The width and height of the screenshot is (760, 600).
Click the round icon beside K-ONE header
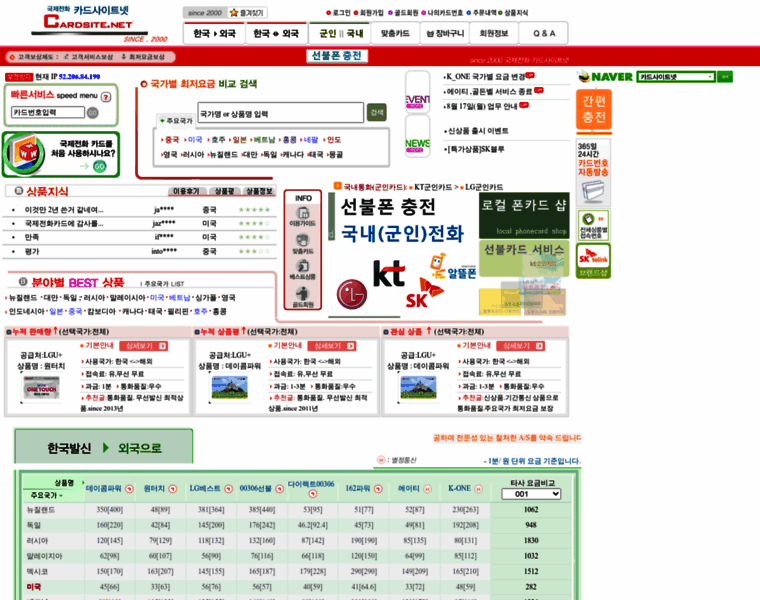point(478,489)
